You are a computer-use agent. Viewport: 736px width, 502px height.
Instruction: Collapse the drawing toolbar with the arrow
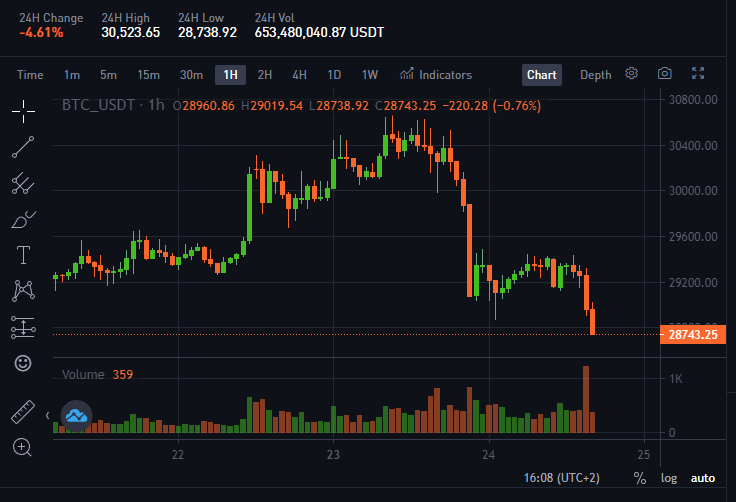point(47,416)
